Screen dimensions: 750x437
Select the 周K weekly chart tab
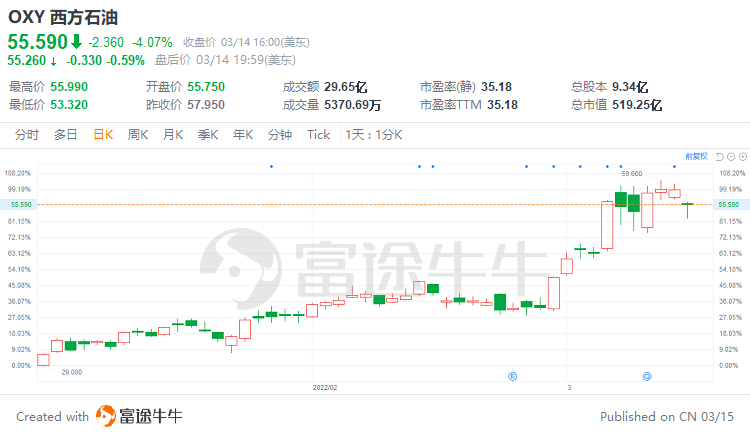pos(138,135)
